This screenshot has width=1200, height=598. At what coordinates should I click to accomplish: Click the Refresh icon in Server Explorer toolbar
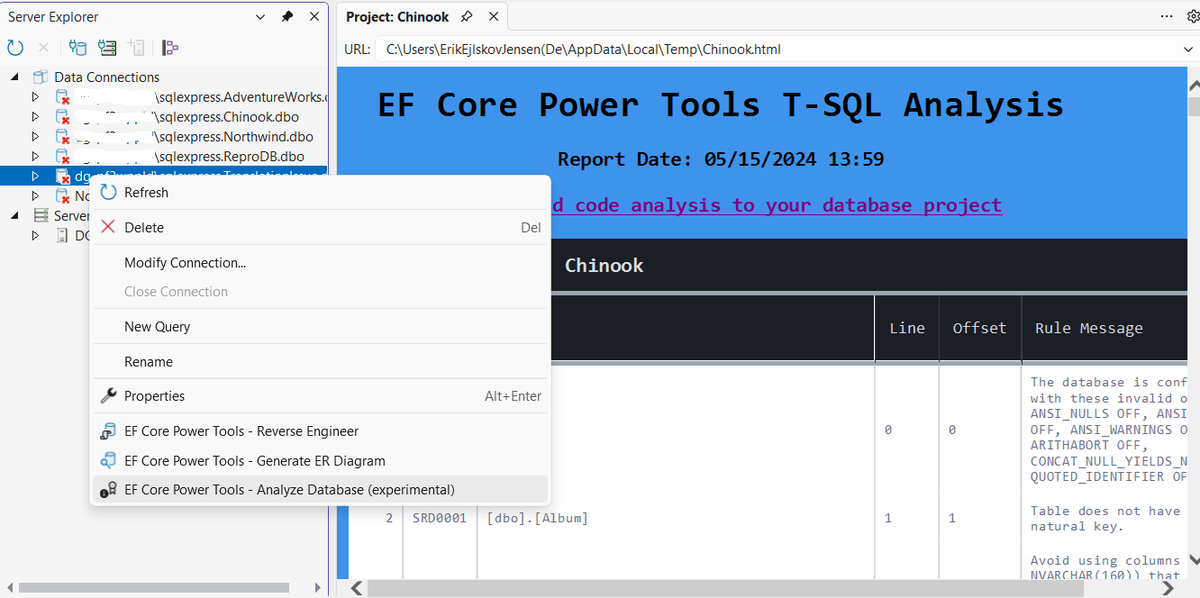[x=15, y=47]
